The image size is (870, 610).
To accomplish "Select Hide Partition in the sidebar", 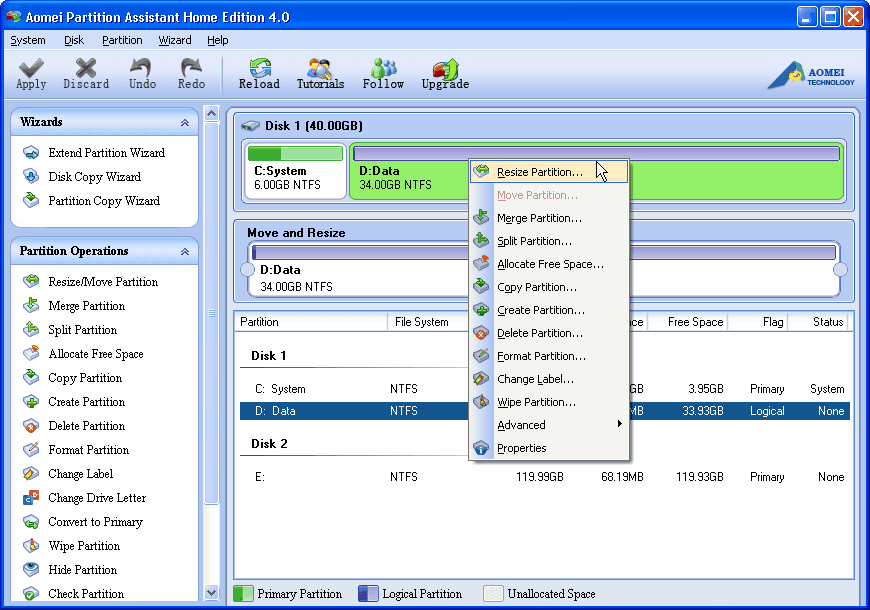I will coord(82,570).
